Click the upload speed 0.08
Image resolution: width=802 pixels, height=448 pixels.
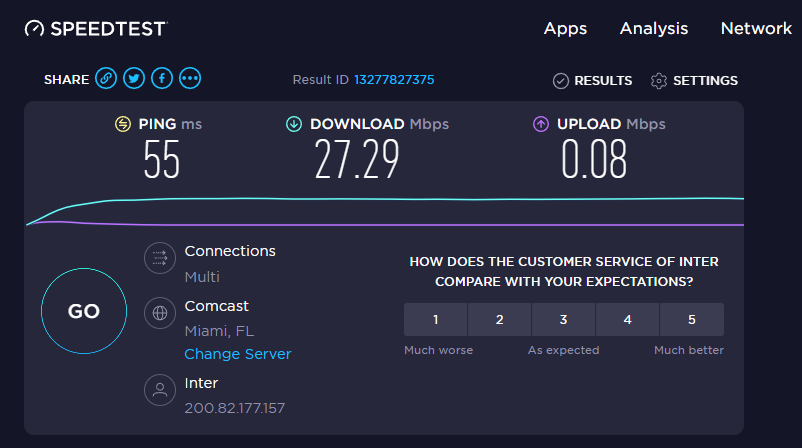(594, 160)
